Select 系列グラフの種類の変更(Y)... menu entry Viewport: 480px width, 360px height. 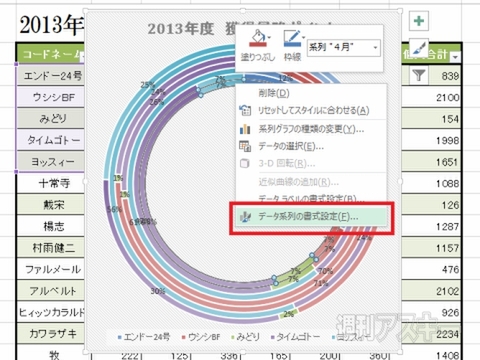click(x=311, y=129)
